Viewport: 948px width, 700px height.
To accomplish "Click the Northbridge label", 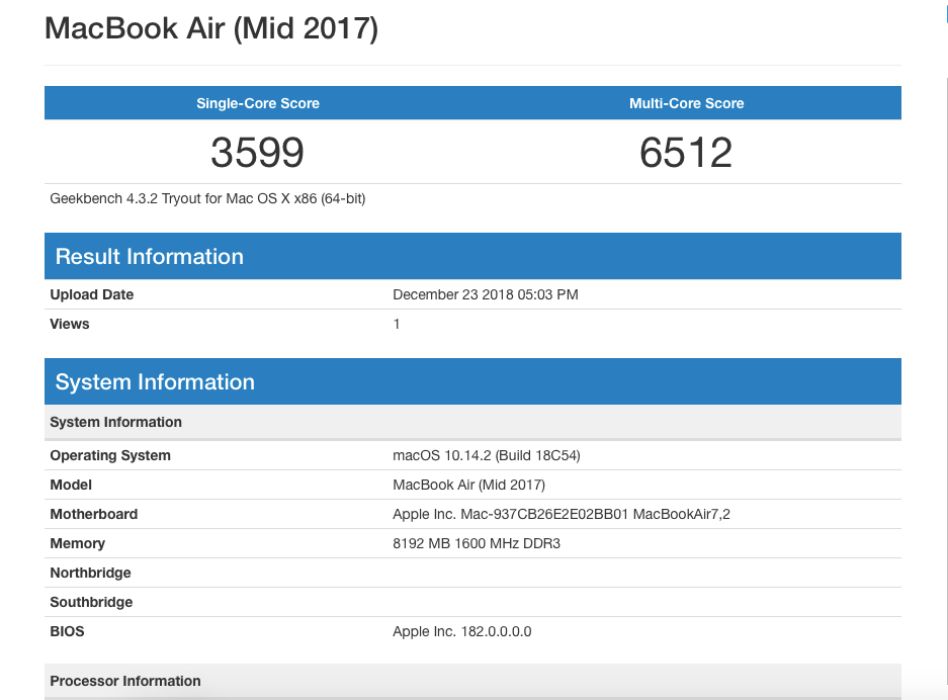I will coord(90,572).
